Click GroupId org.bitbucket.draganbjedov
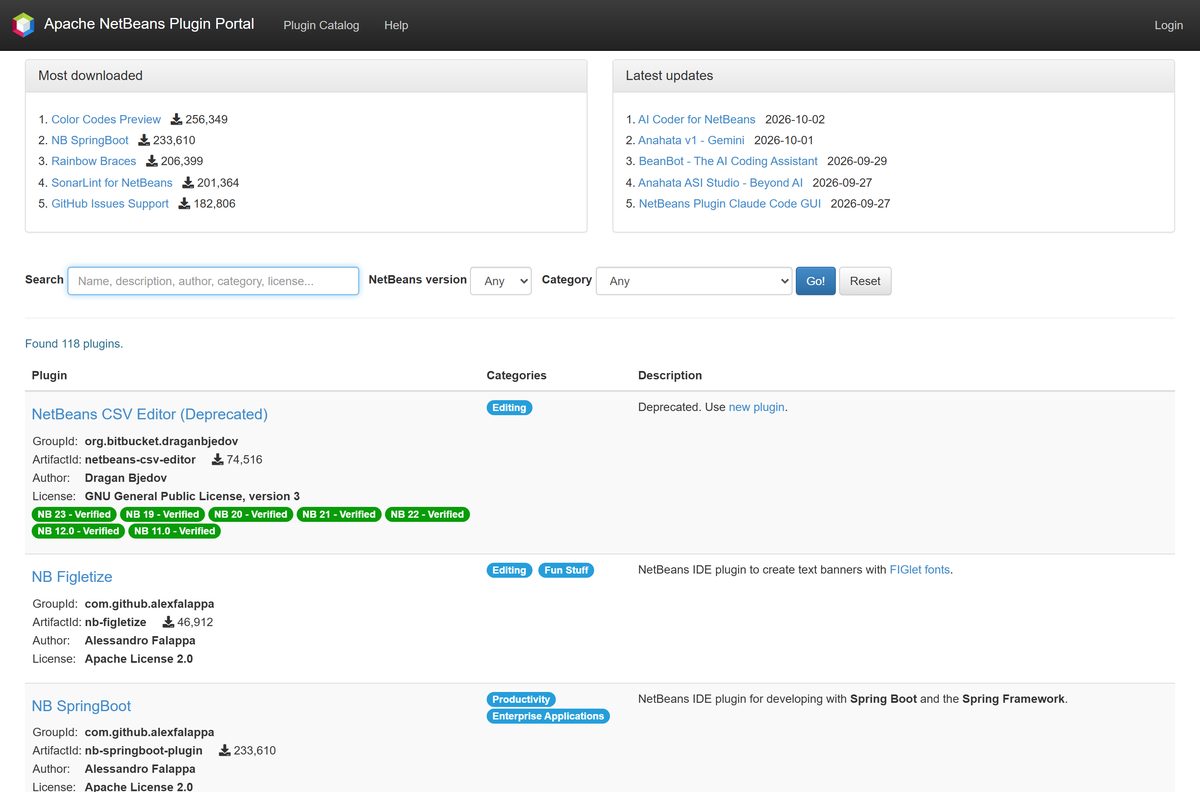Screen dimensions: 1200x792 click(161, 441)
